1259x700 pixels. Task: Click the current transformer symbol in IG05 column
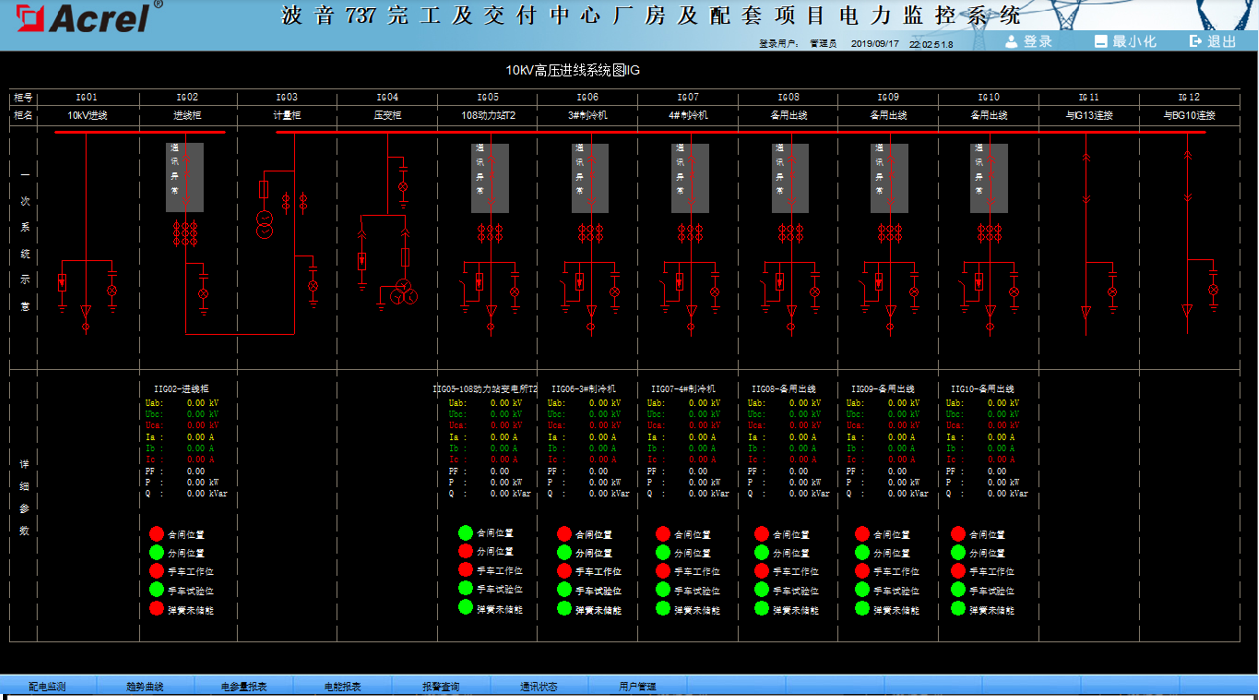pos(490,234)
